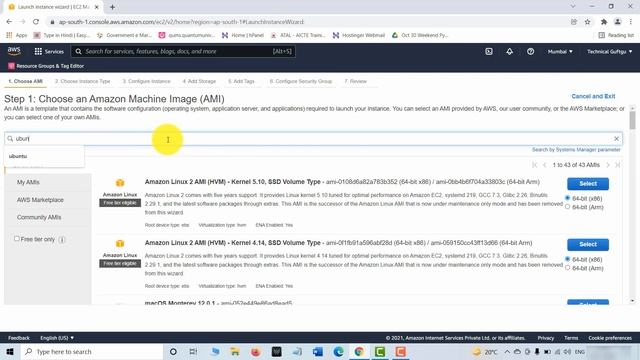Enable Free tier only checkbox
Image resolution: width=640 pixels, height=360 pixels.
click(17, 239)
